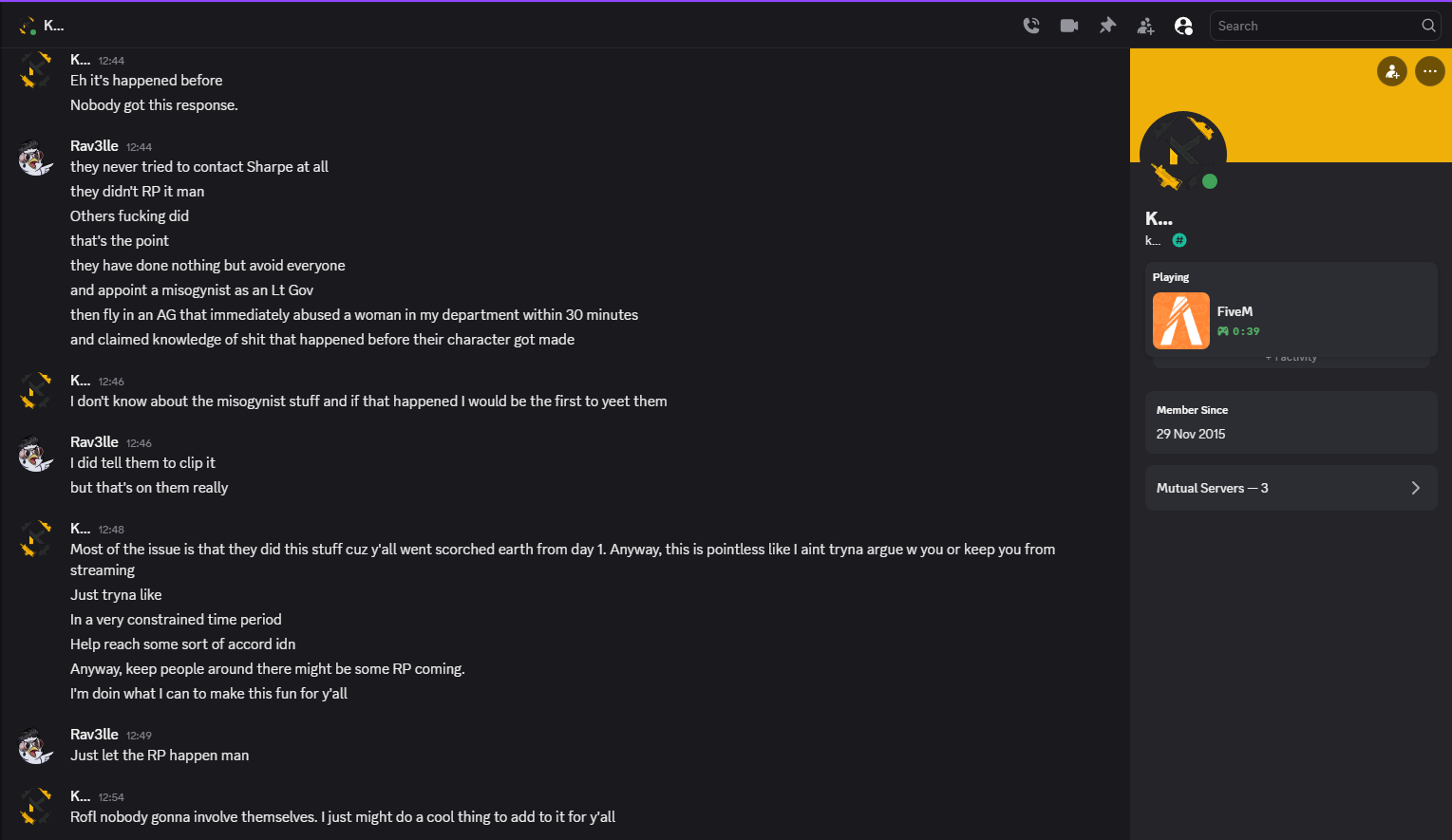Open the large profile avatar in the side panel
This screenshot has height=840, width=1452.
coord(1182,152)
